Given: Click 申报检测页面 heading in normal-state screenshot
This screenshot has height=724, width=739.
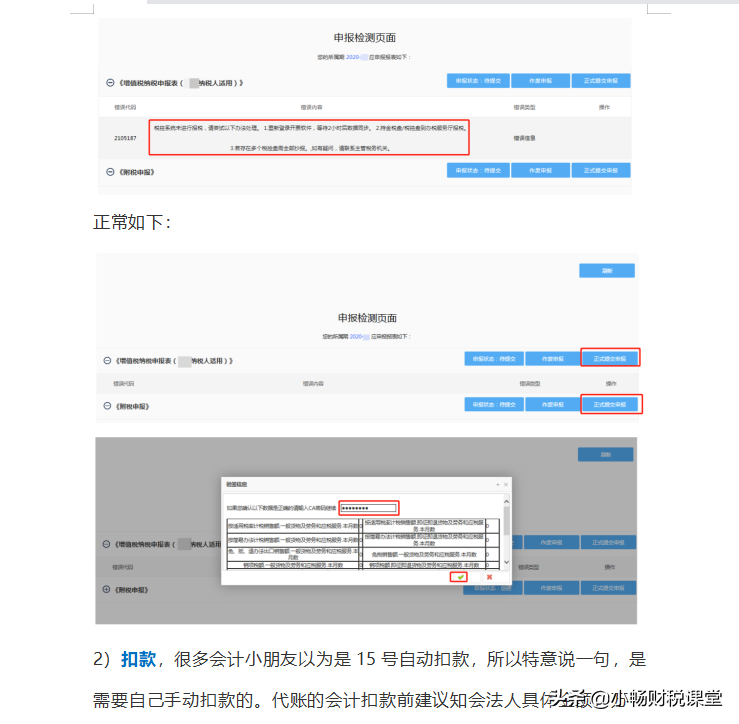Looking at the screenshot, I should pos(367,318).
